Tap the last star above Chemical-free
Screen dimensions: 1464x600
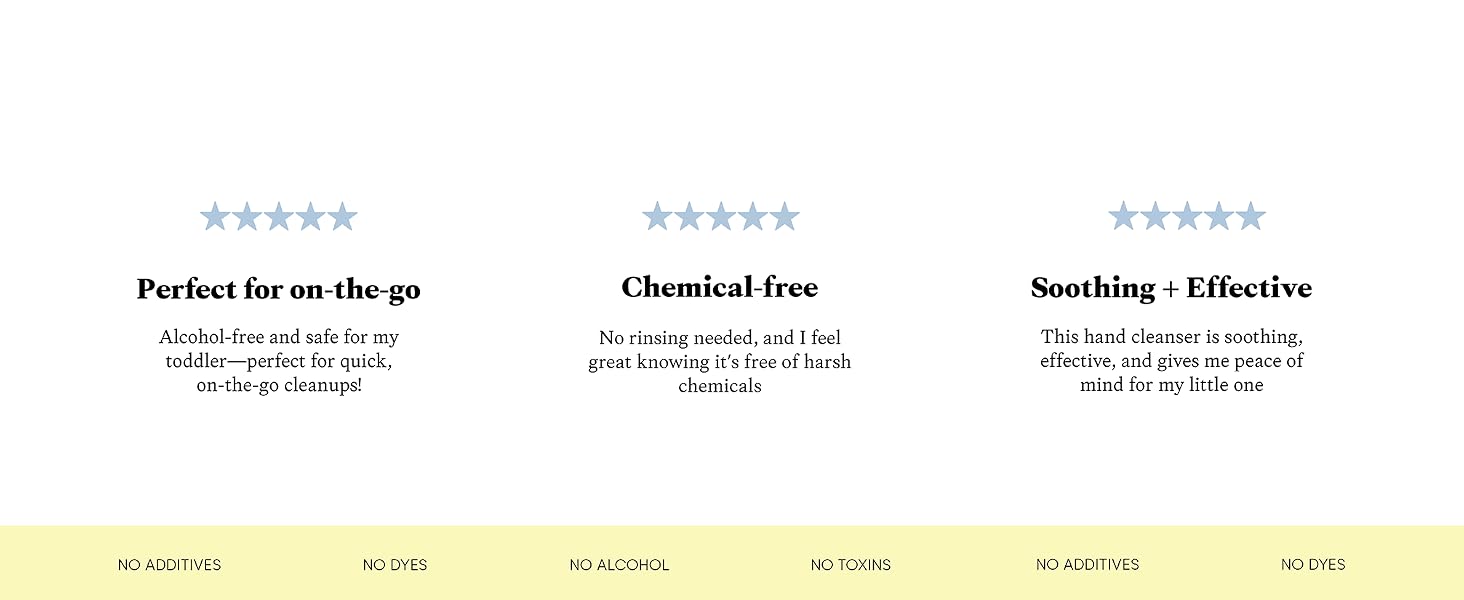point(785,216)
